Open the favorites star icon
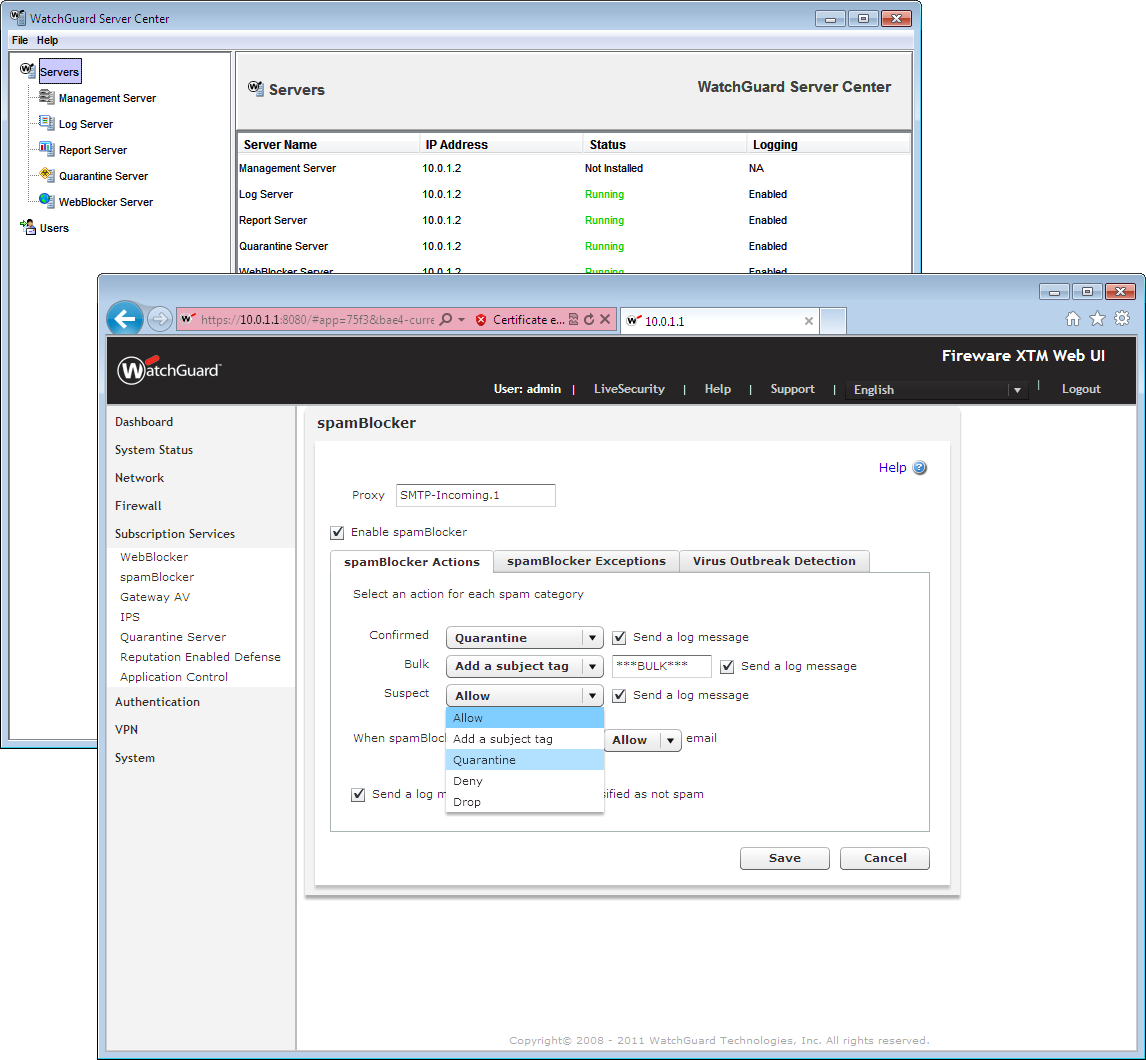Screen dimensions: 1146x1060 (1097, 319)
